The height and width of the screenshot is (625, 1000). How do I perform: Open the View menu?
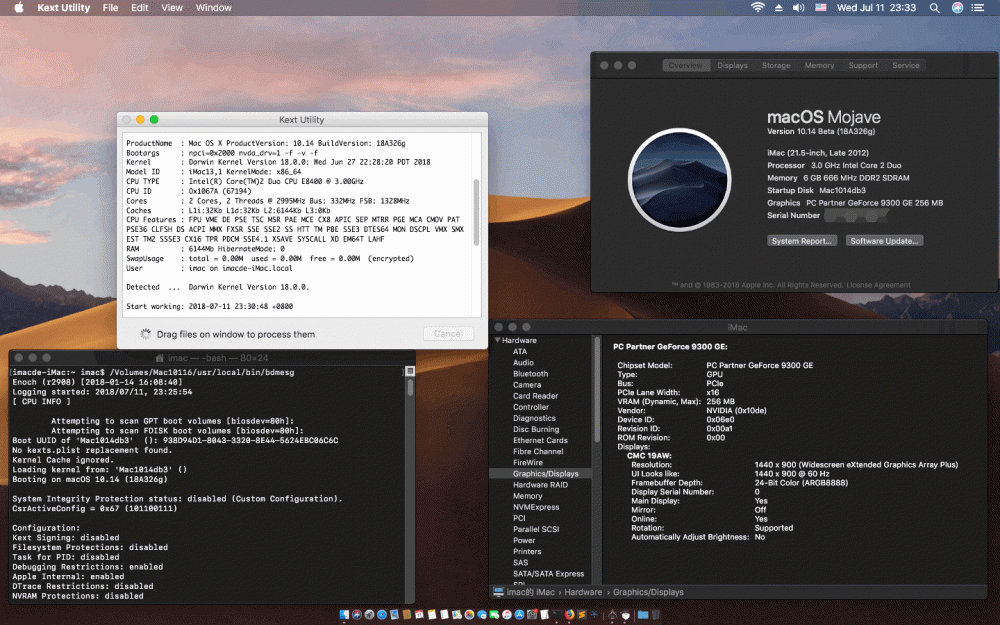[172, 8]
